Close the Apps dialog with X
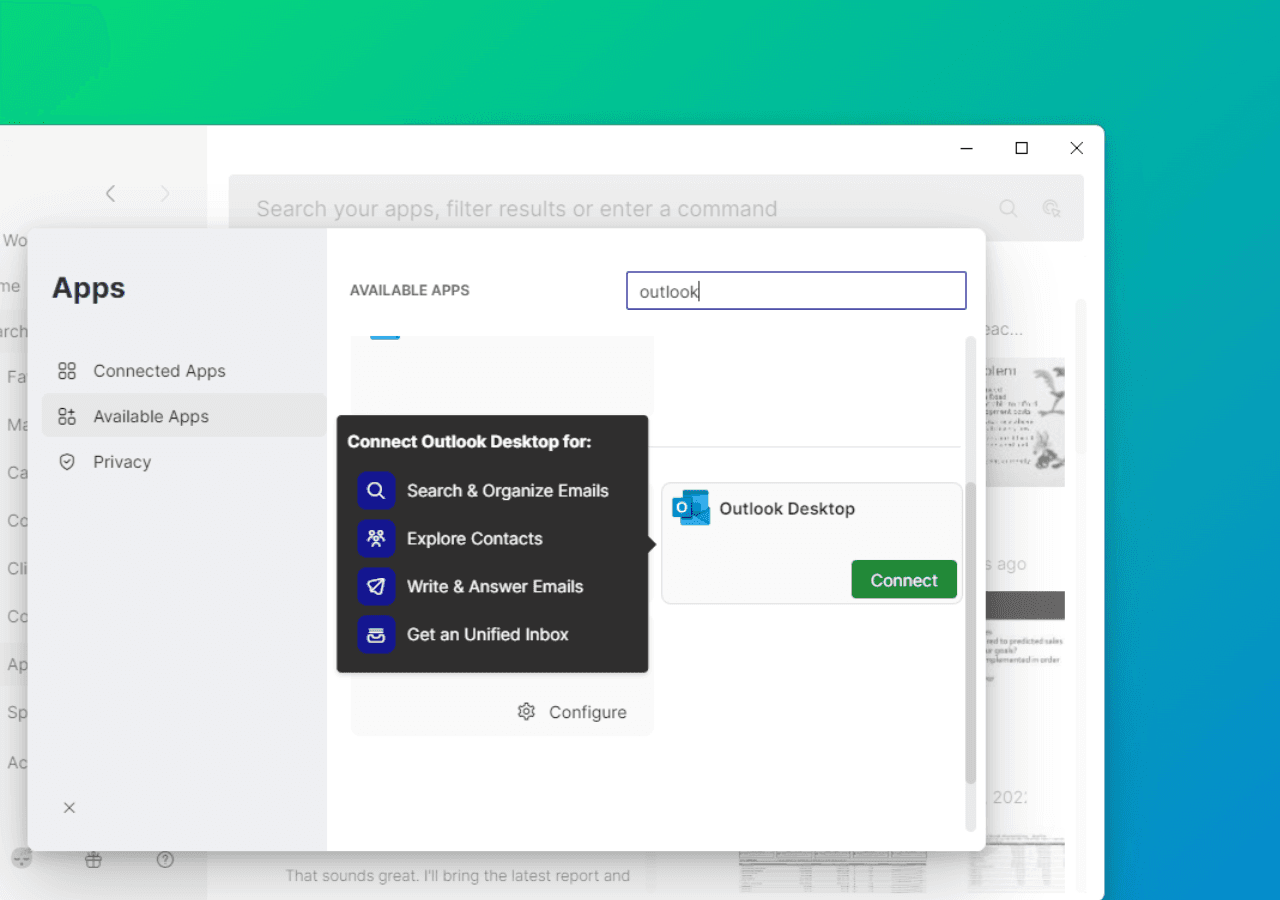The image size is (1280, 900). coord(69,808)
